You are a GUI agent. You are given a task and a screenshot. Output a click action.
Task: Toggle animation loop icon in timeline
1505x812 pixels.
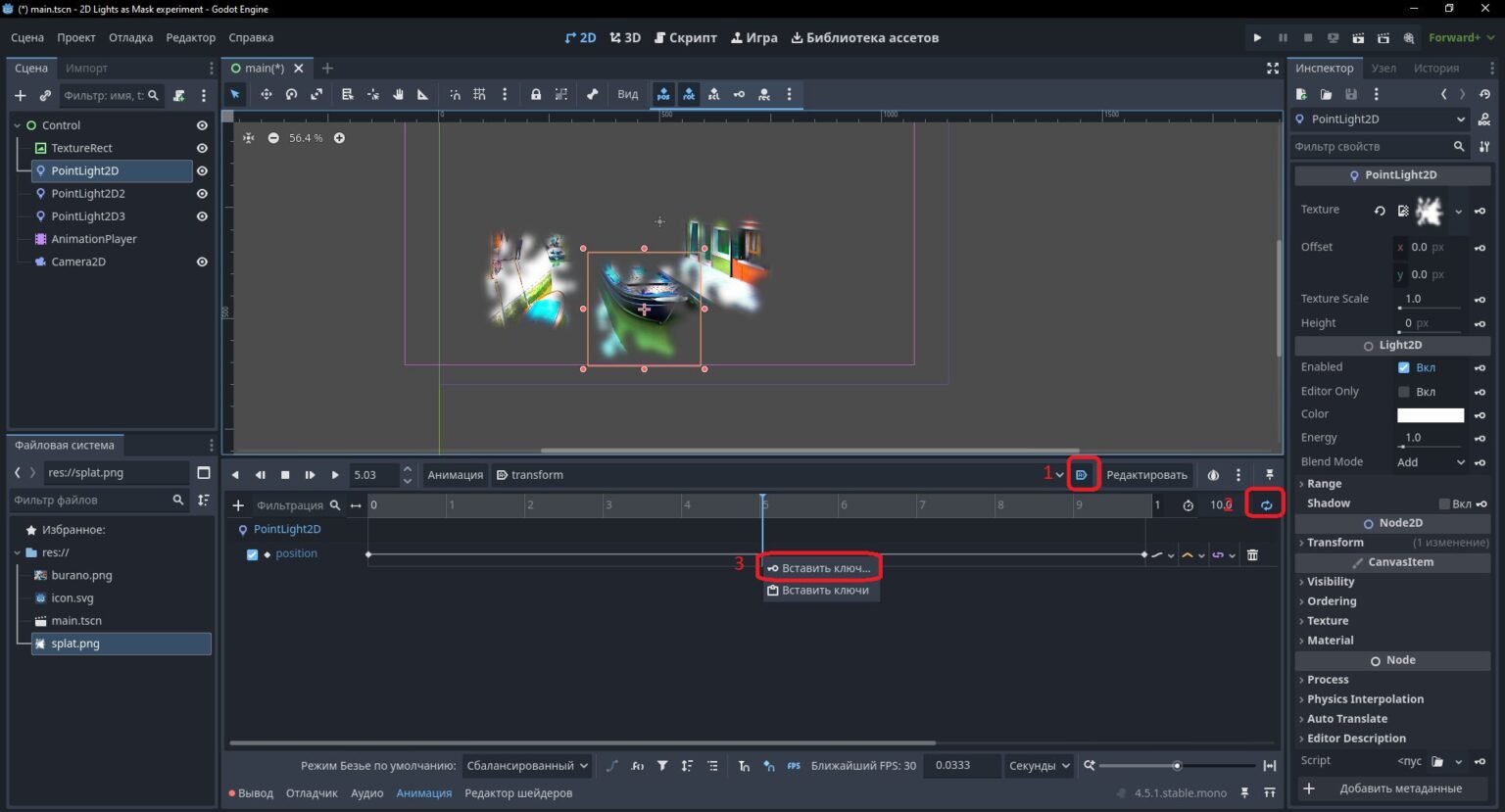tap(1266, 505)
